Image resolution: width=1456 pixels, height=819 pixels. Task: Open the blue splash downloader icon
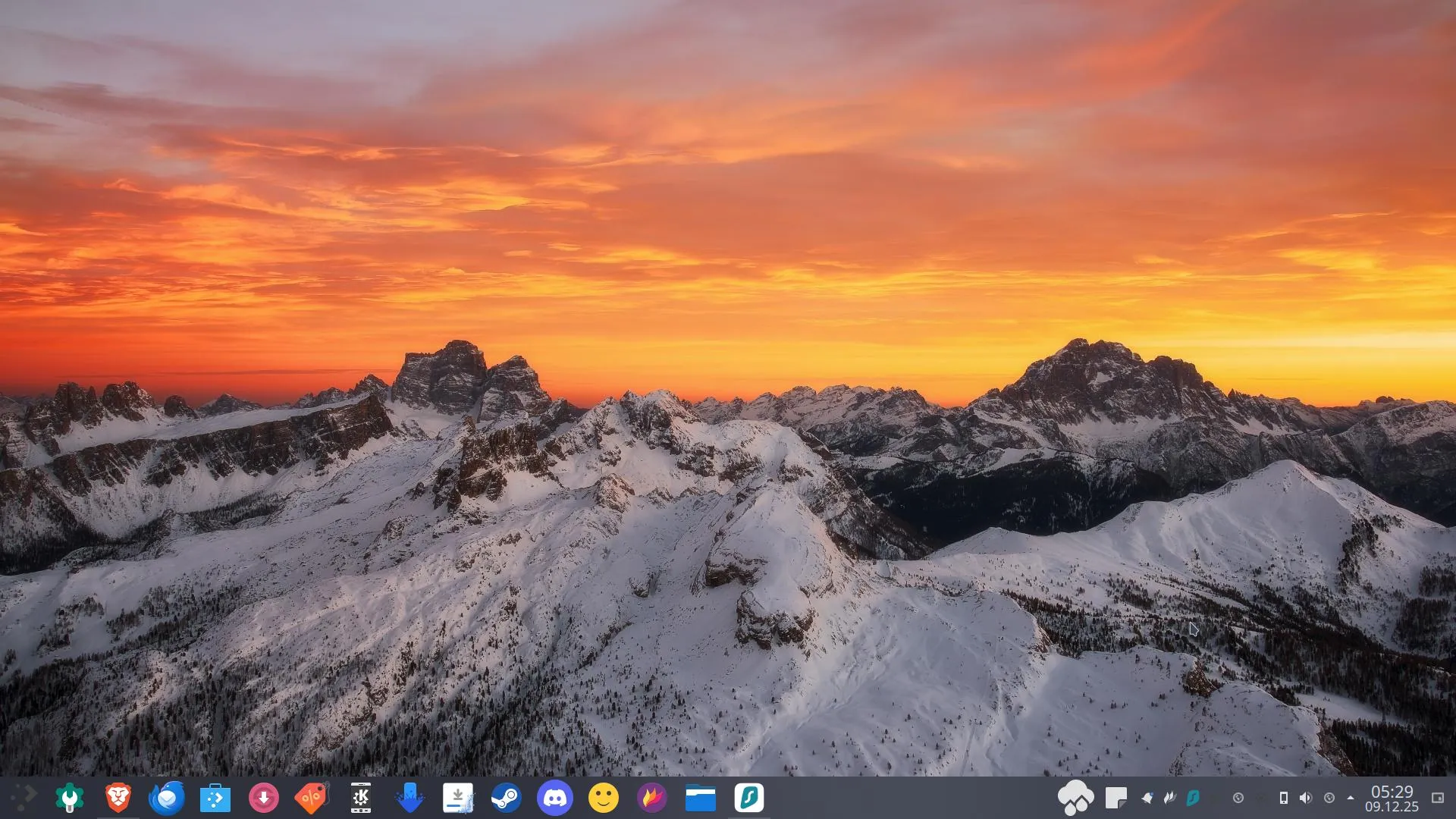pos(409,797)
